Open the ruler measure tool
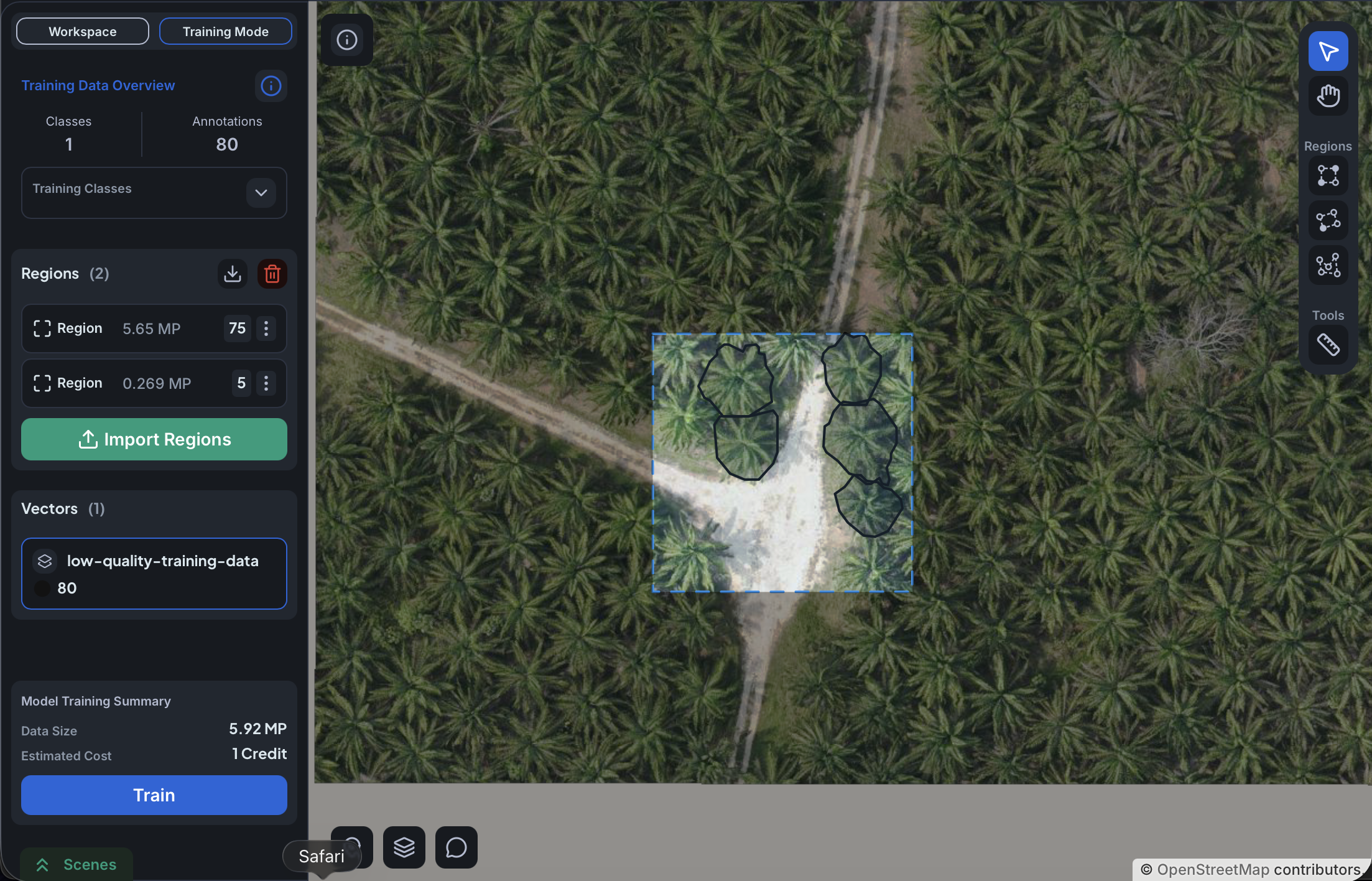The width and height of the screenshot is (1372, 881). pos(1328,345)
